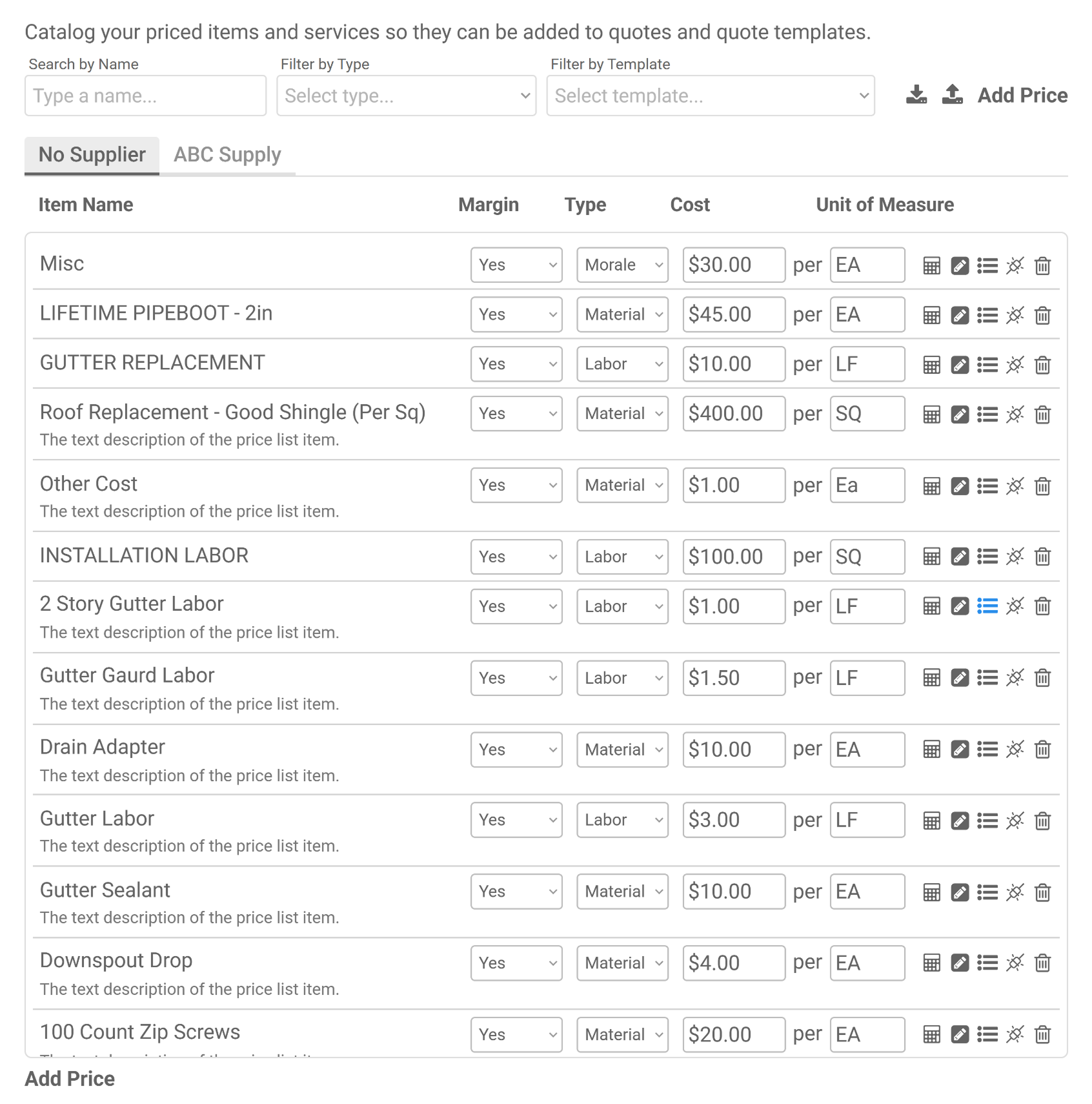Click the $1.50 cost field for Gutter Gaurd Labor
This screenshot has width=1092, height=1104.
(734, 678)
